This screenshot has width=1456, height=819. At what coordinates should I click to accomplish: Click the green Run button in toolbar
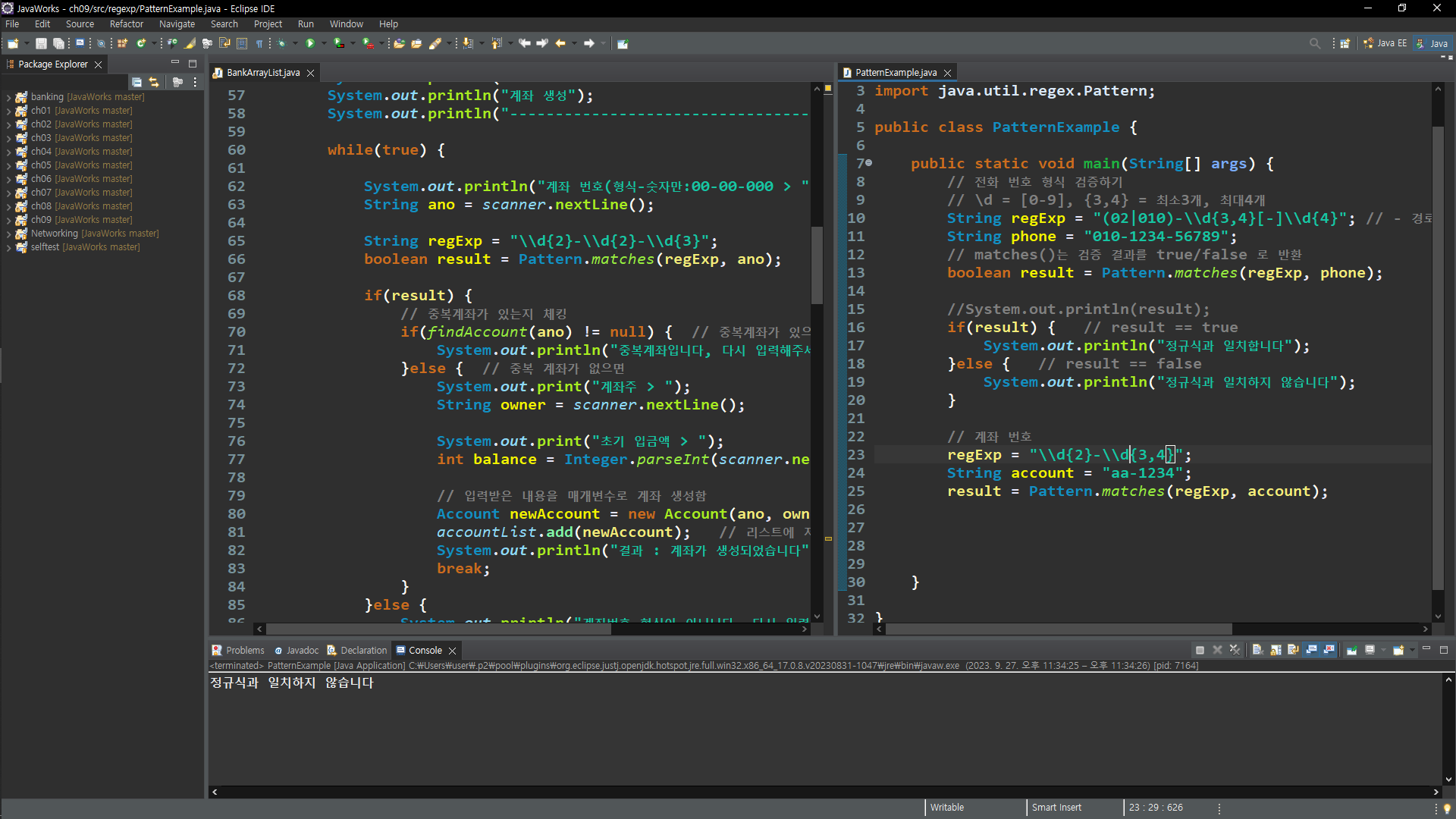(309, 43)
